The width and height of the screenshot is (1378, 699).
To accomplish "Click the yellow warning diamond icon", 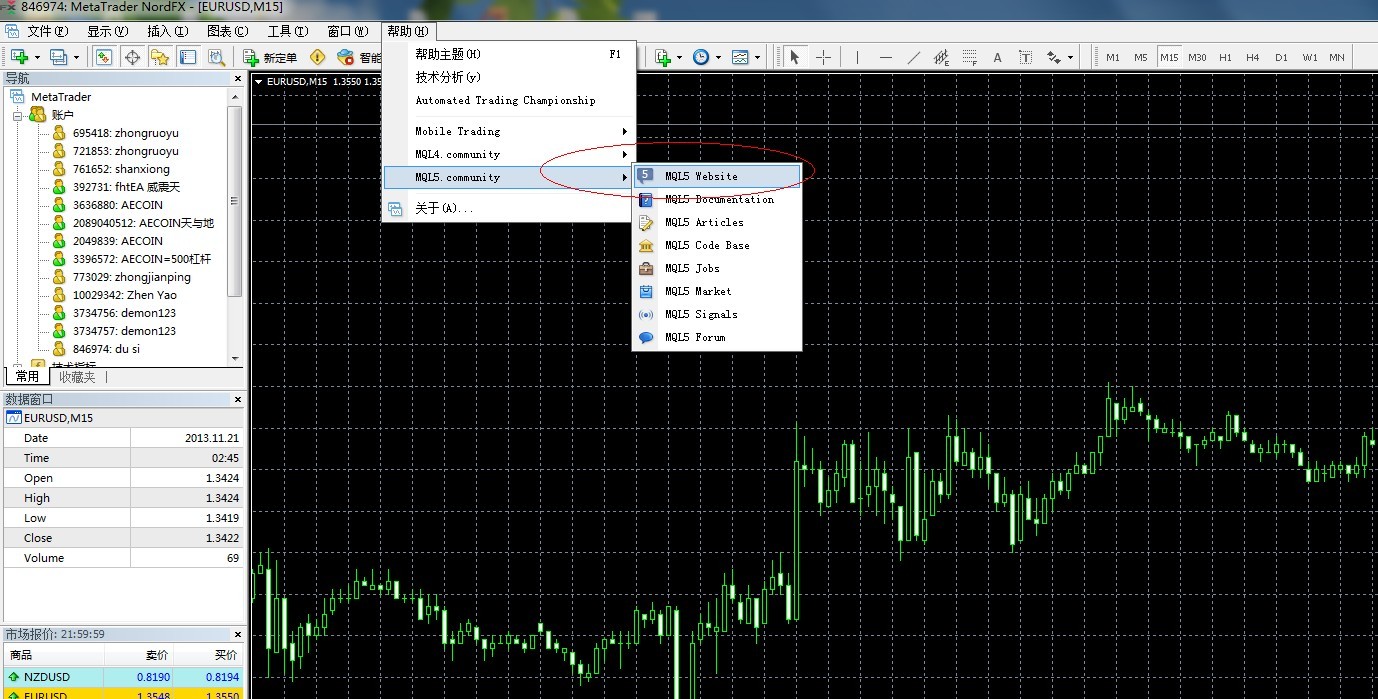I will coord(318,57).
